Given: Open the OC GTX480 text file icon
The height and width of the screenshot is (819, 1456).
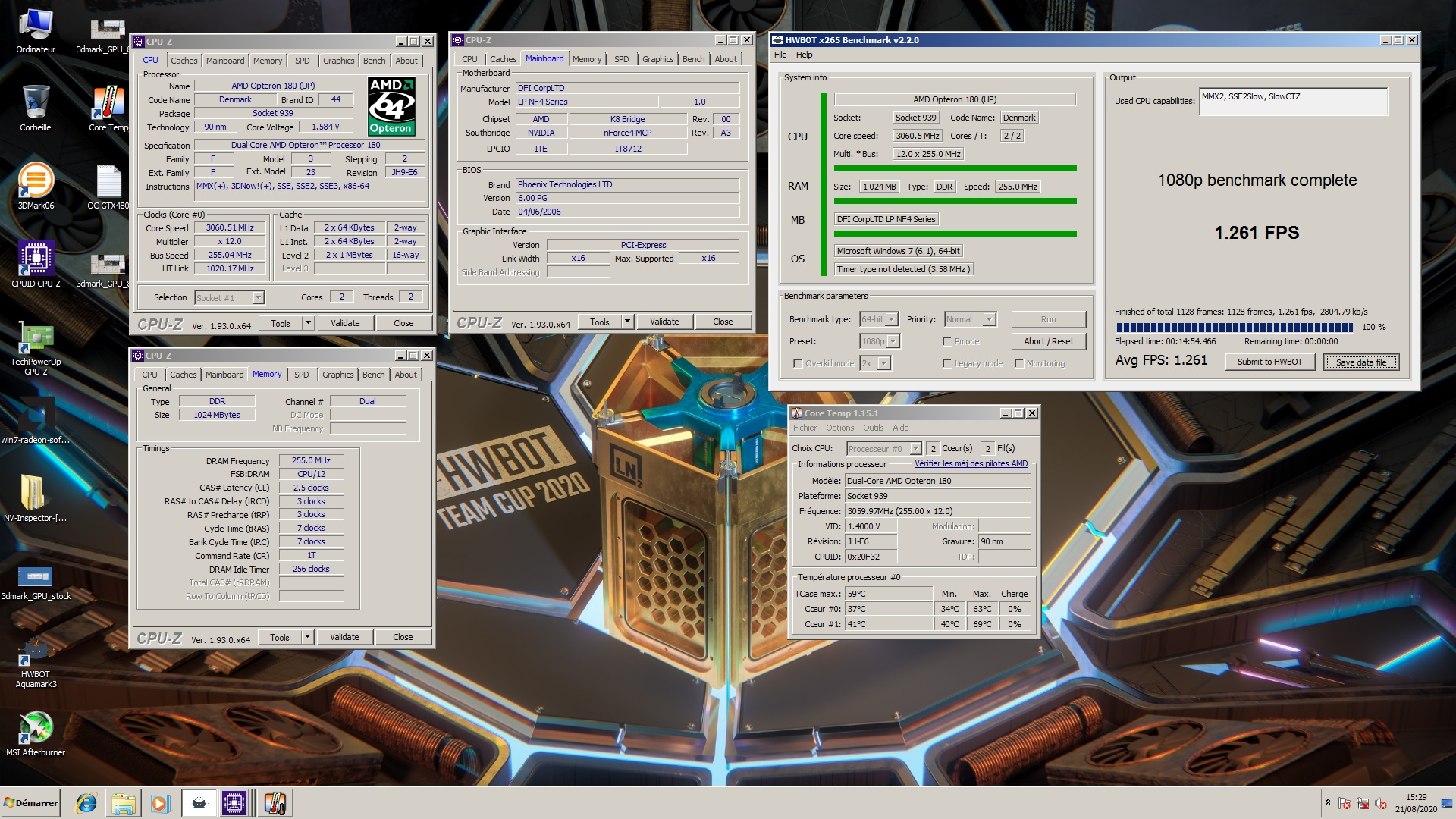Looking at the screenshot, I should 108,186.
